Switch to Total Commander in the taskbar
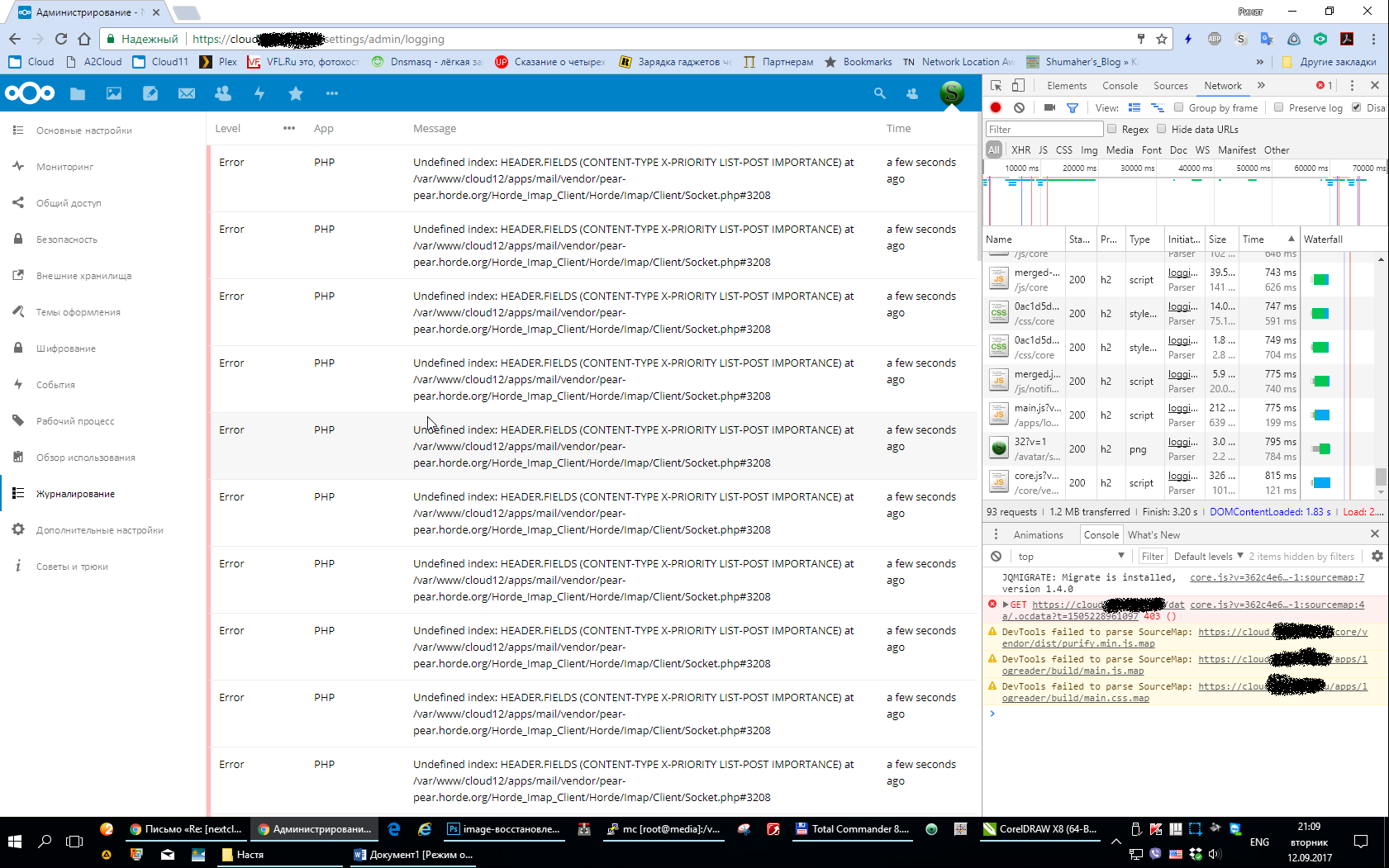This screenshot has height=868, width=1389. 852,829
